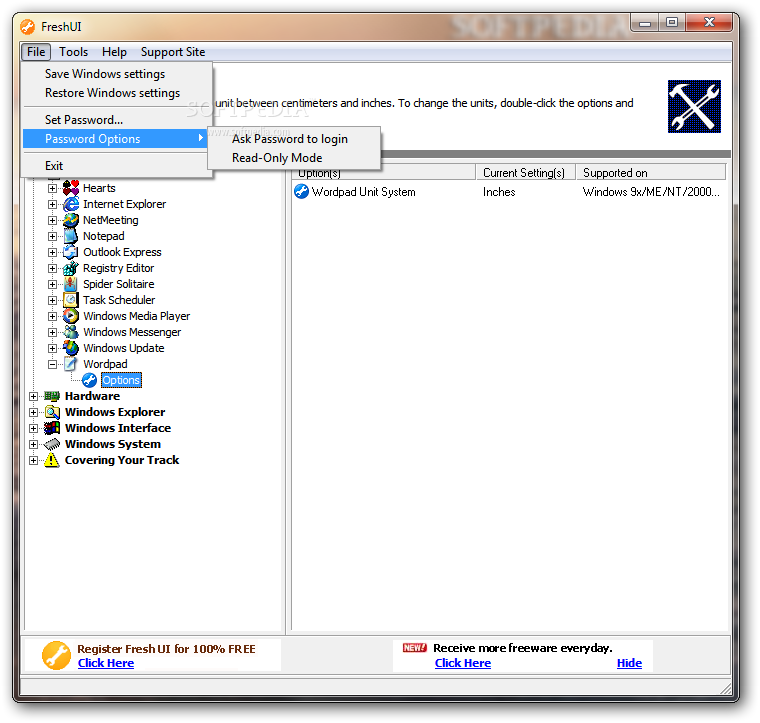Toggle Ask Password to login option
Image resolution: width=760 pixels, height=723 pixels.
294,139
